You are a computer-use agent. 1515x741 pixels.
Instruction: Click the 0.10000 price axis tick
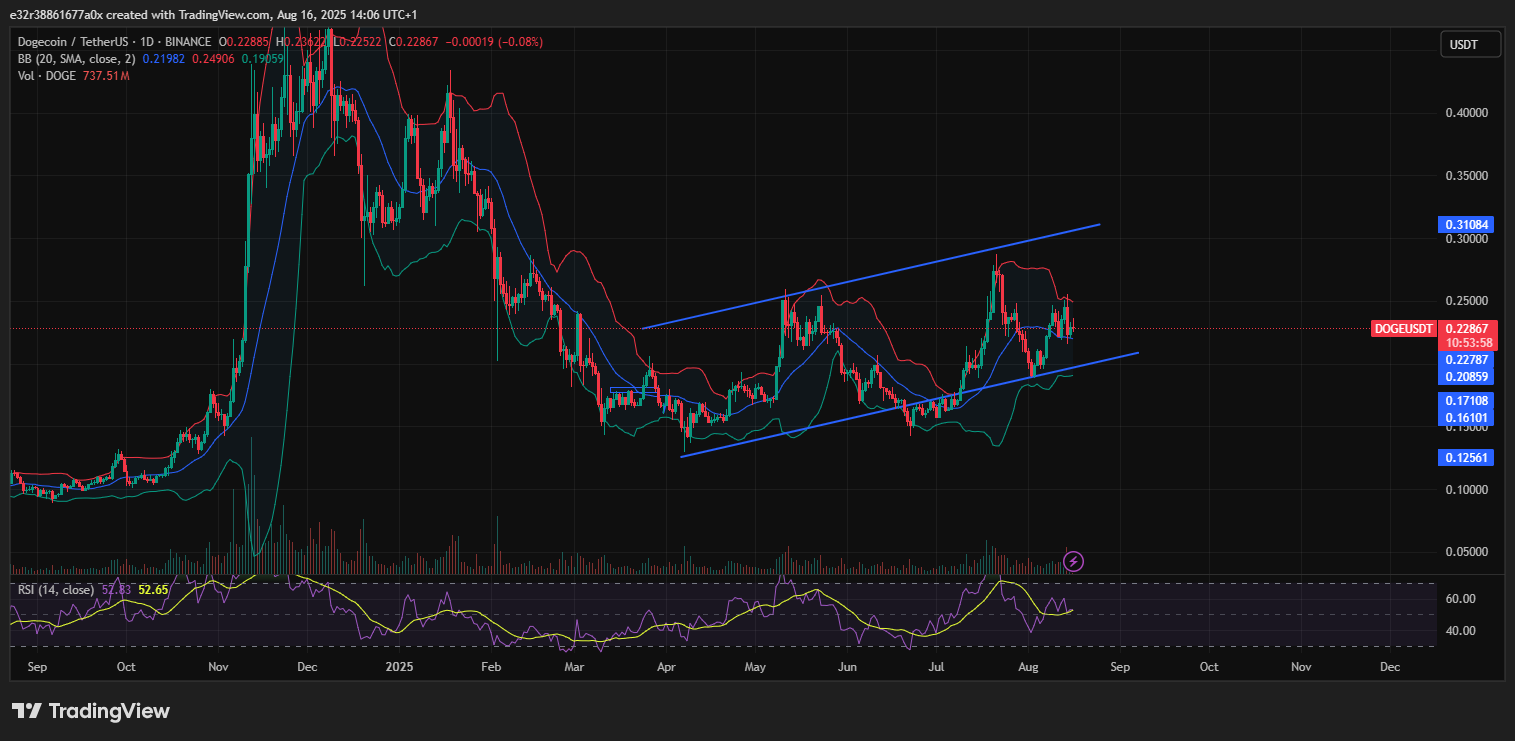1467,490
